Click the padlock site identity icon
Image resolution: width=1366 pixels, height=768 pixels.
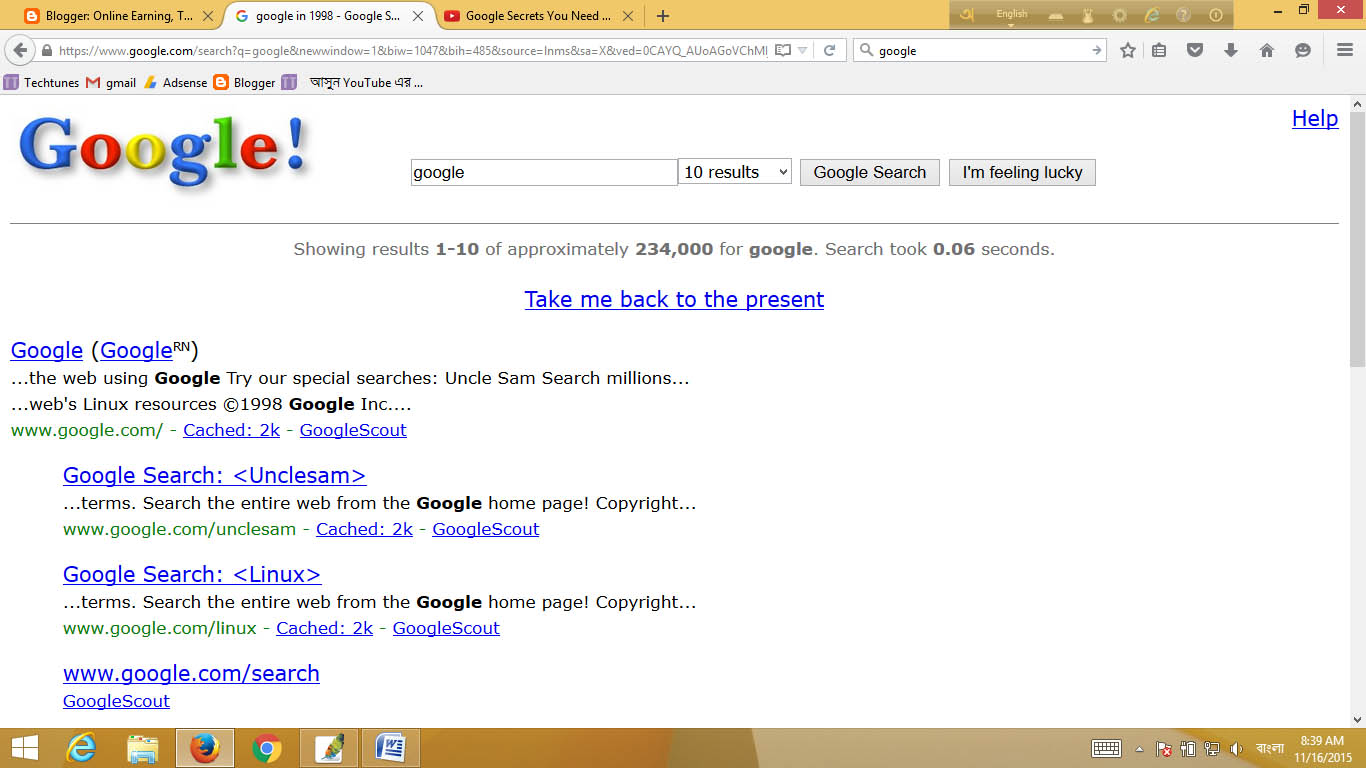click(47, 50)
